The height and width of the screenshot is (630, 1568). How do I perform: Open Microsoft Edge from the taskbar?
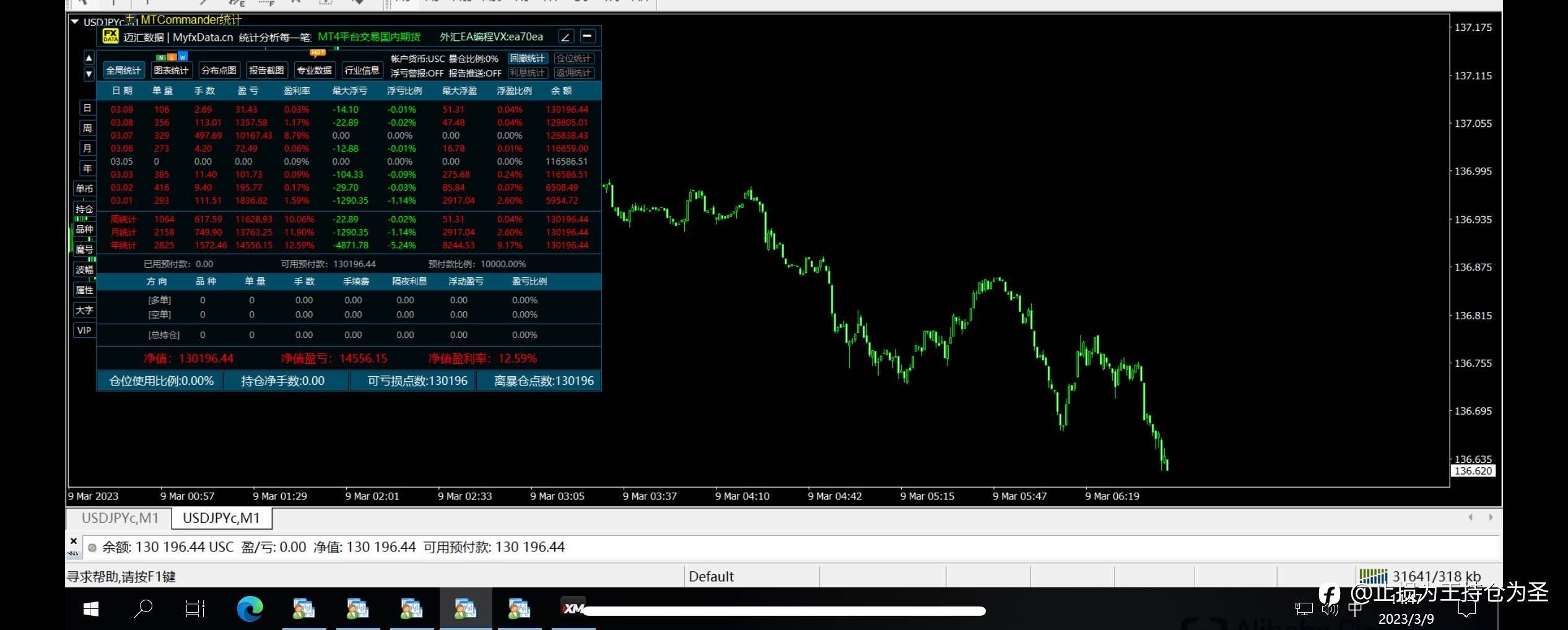click(x=250, y=609)
